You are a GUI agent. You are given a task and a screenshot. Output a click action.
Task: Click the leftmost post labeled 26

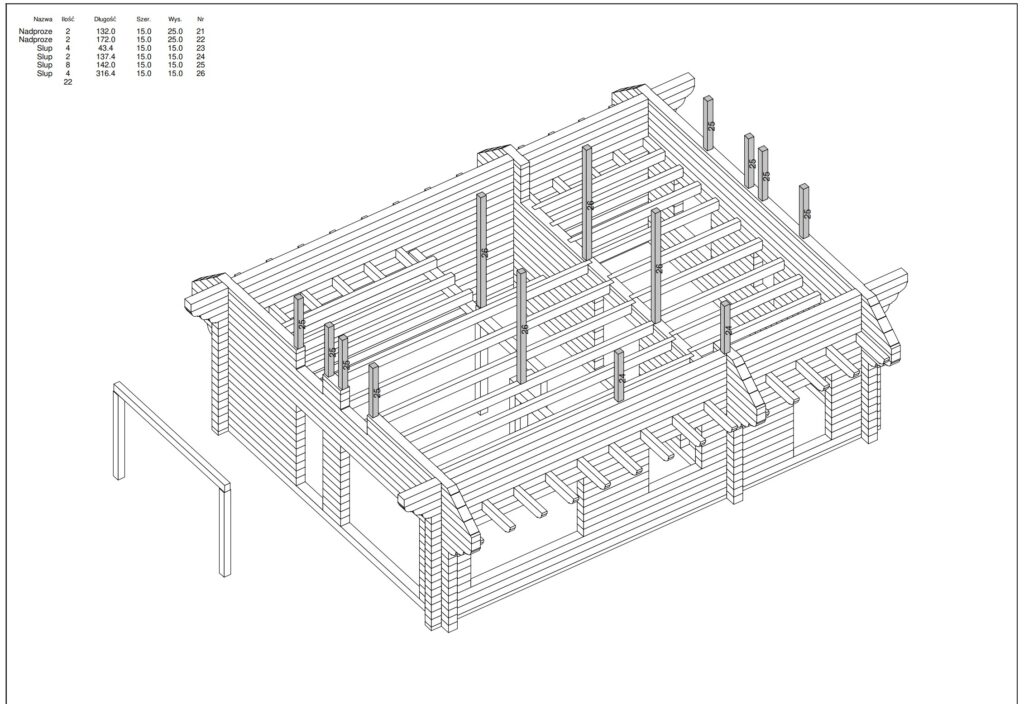tap(483, 250)
